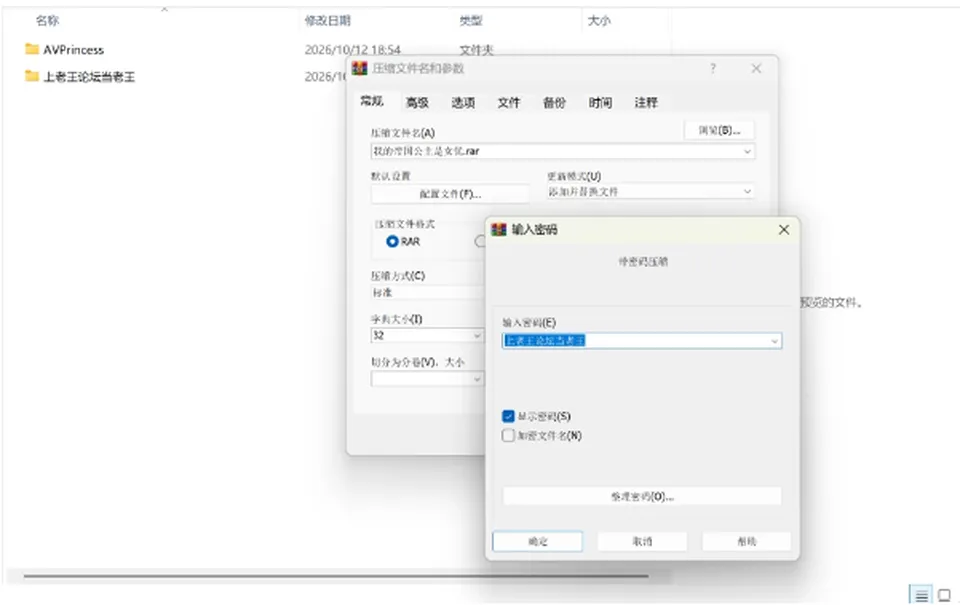
Task: Go to the 时间 tab
Action: pyautogui.click(x=600, y=103)
